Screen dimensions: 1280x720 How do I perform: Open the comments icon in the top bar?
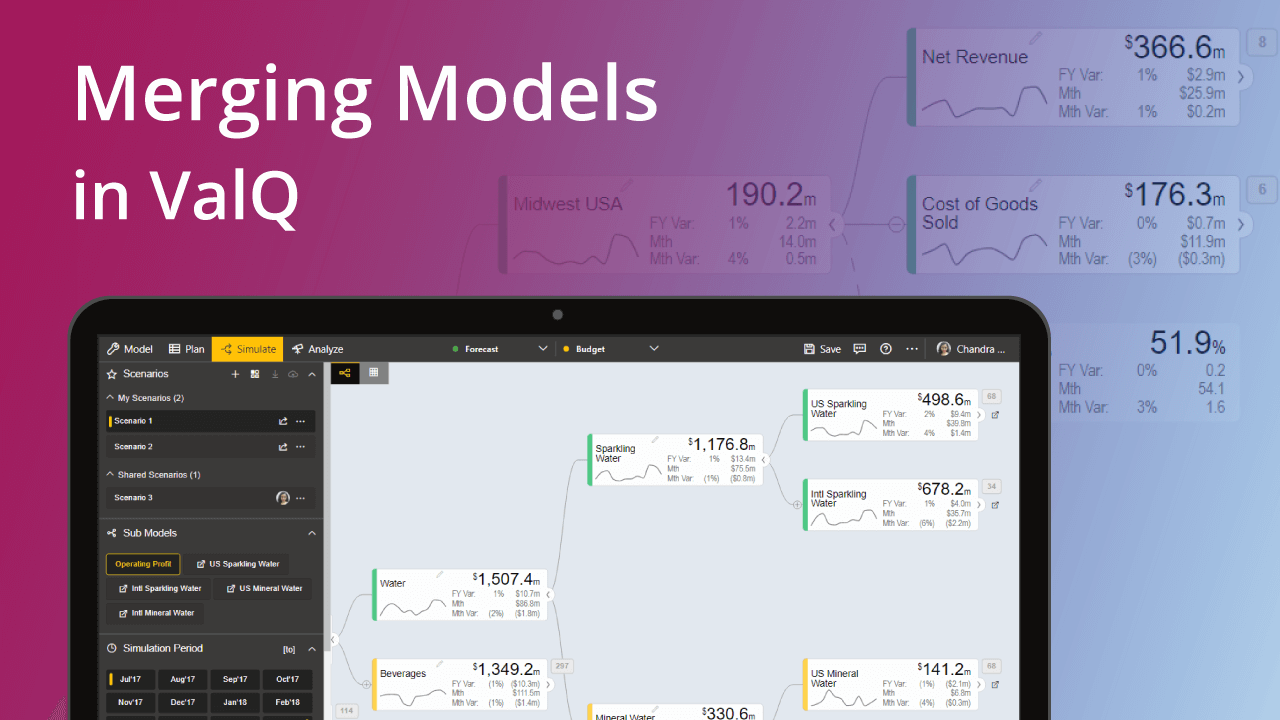[860, 349]
